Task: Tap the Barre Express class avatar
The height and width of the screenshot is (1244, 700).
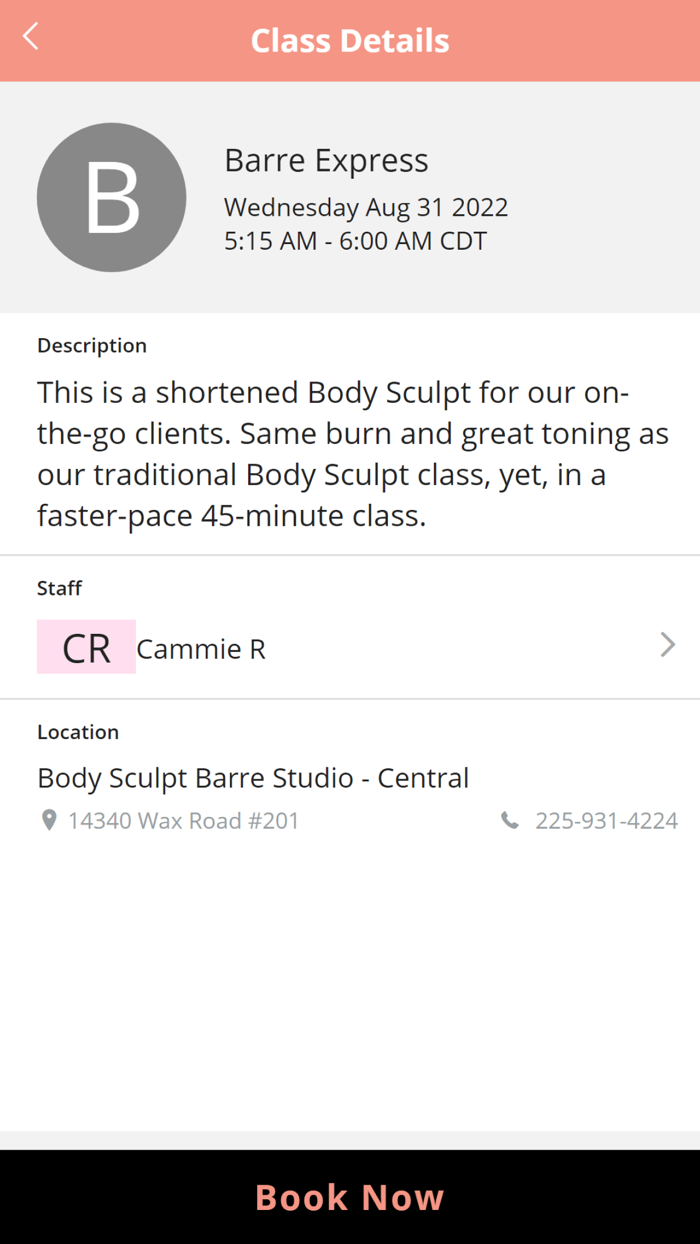Action: [111, 197]
